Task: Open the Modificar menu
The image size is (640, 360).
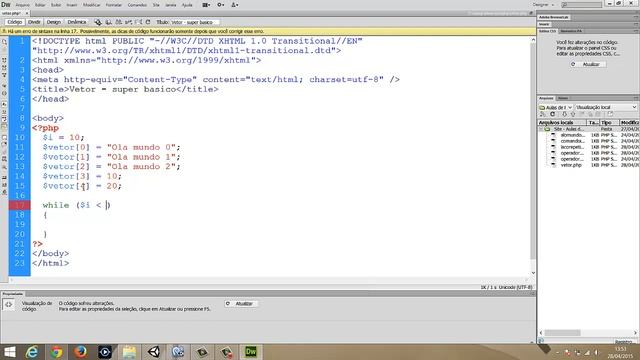Action: click(x=91, y=5)
